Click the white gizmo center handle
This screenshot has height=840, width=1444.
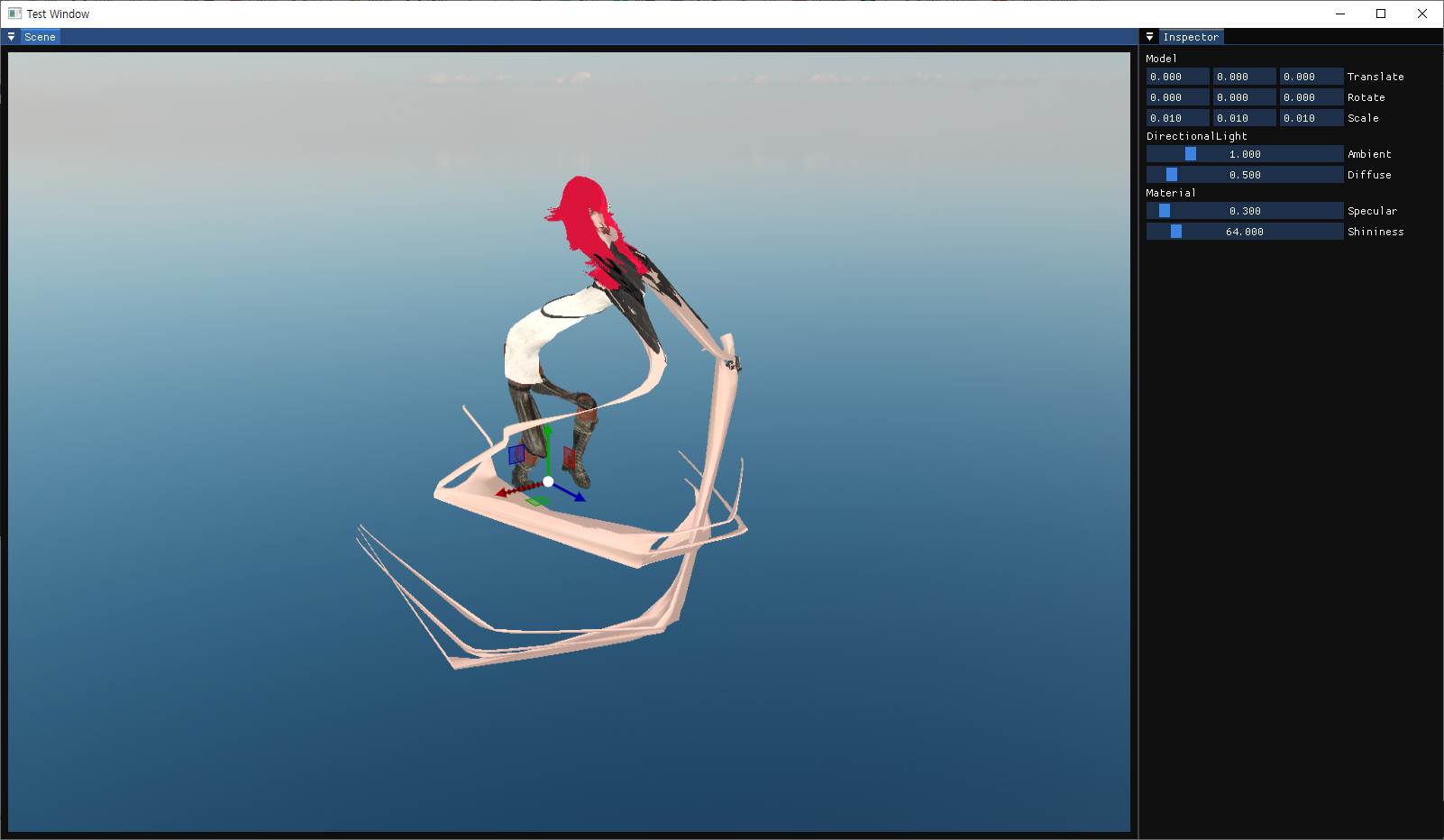point(548,481)
